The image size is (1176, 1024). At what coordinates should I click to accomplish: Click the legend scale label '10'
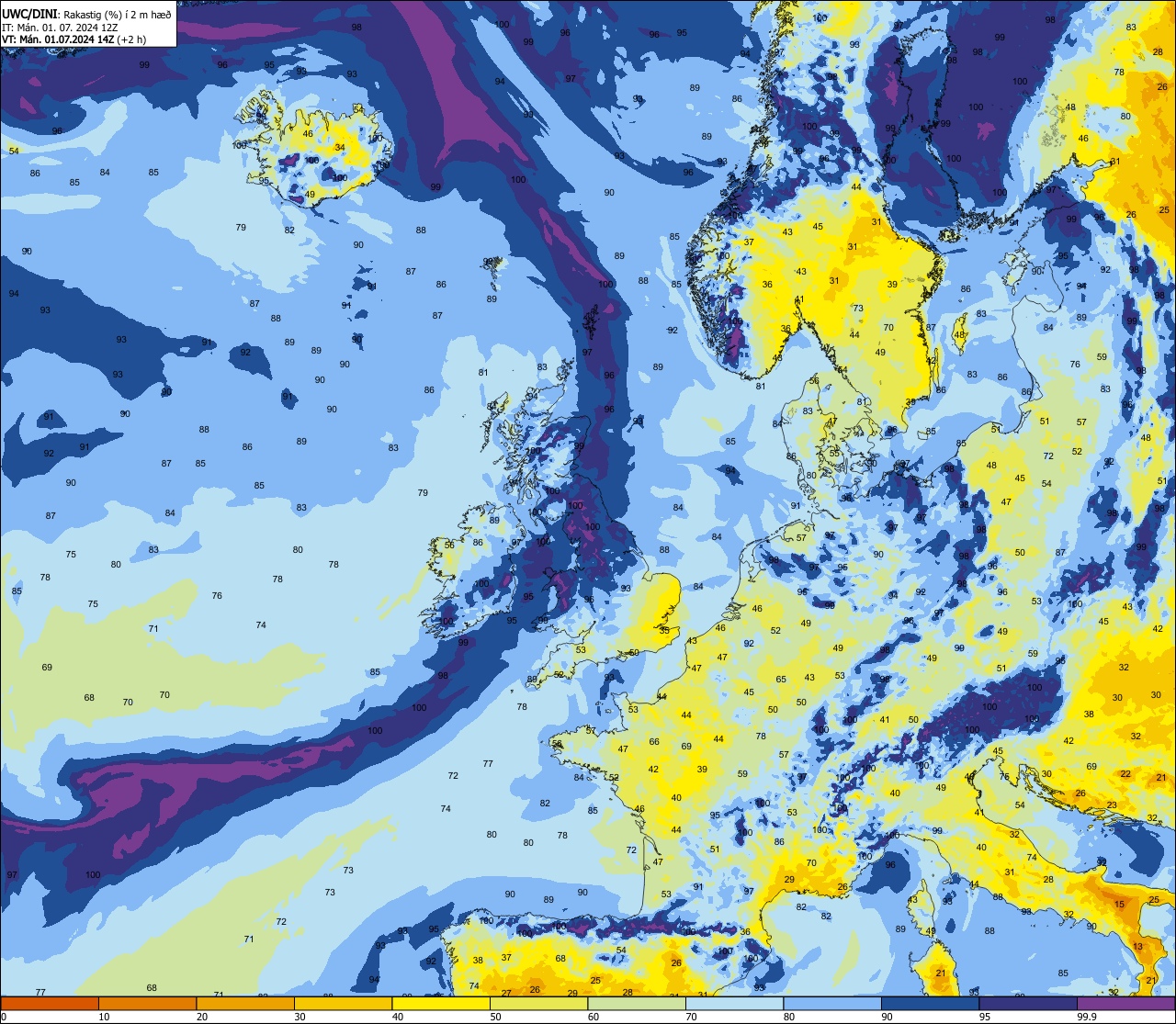(x=104, y=1017)
